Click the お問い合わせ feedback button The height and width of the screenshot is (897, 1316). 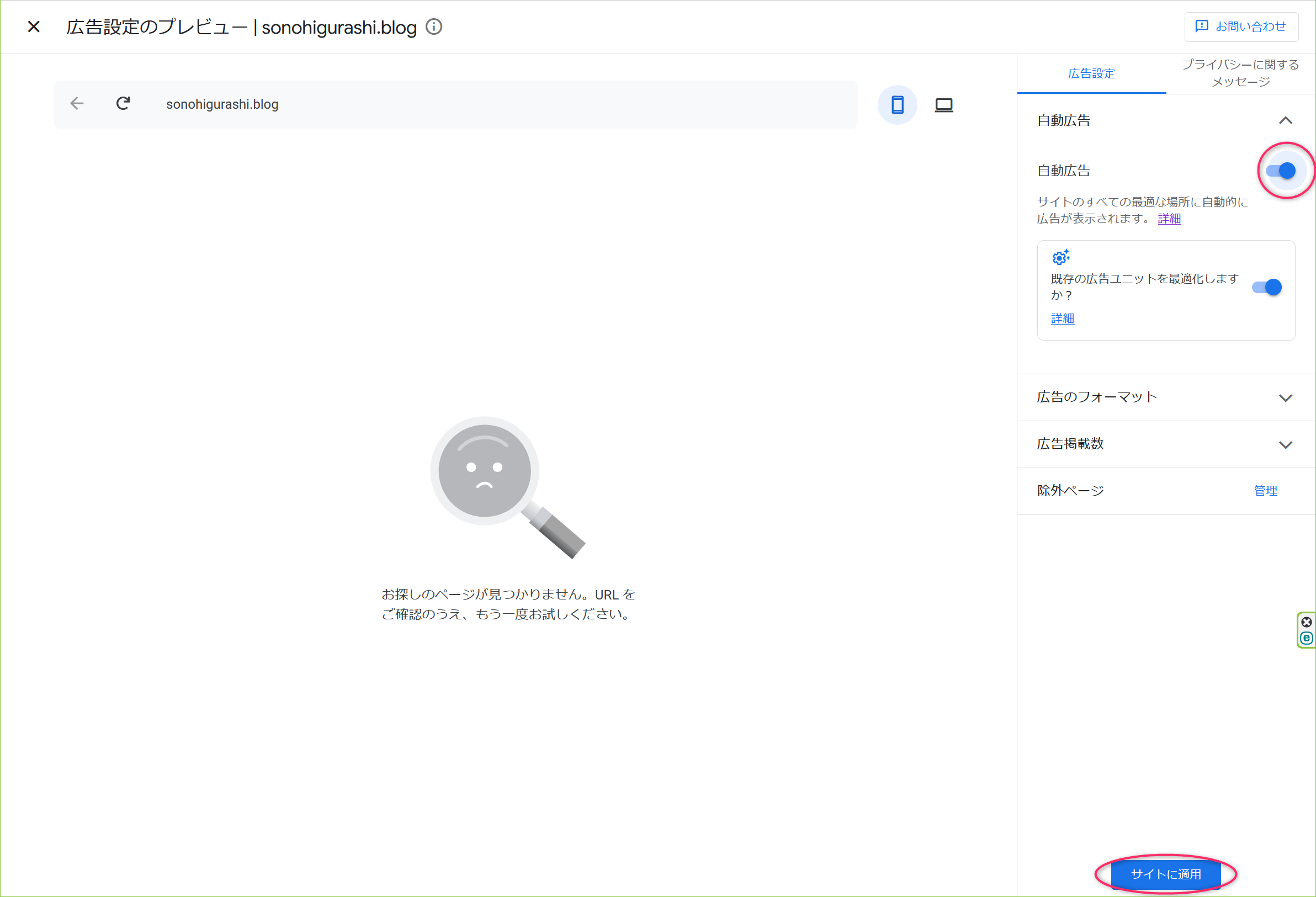[1241, 26]
